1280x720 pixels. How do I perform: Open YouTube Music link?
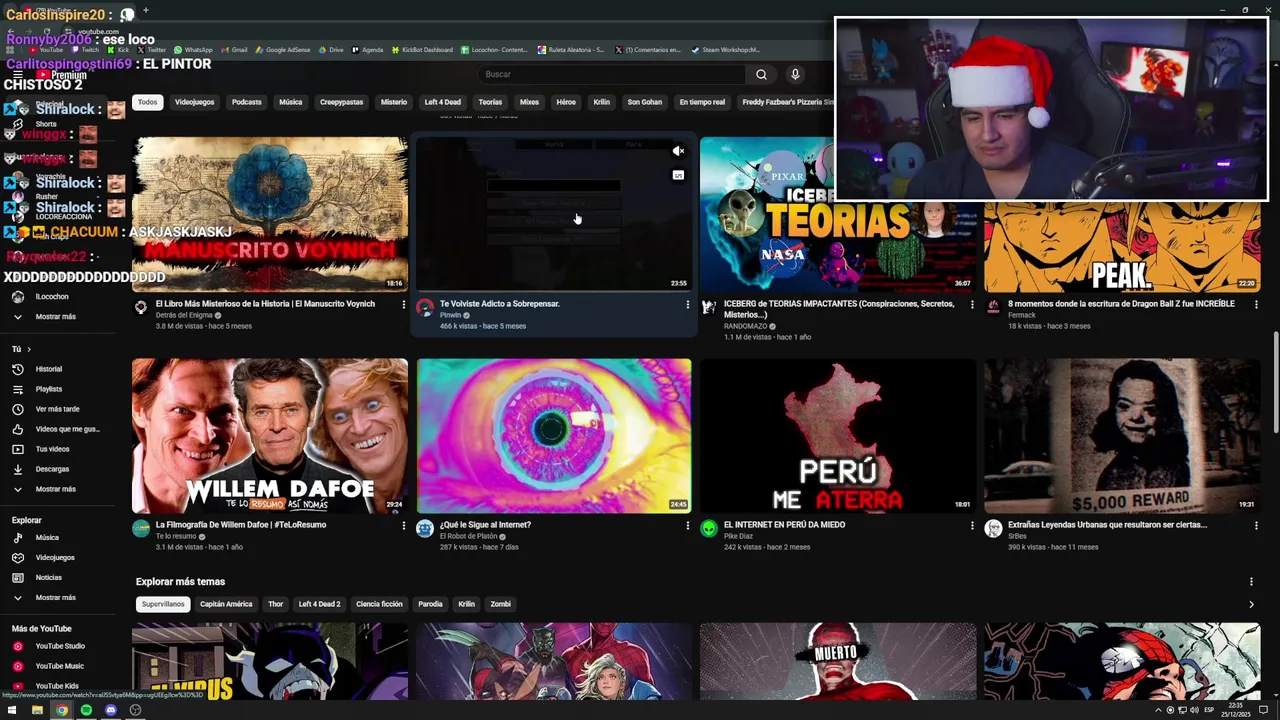[59, 666]
